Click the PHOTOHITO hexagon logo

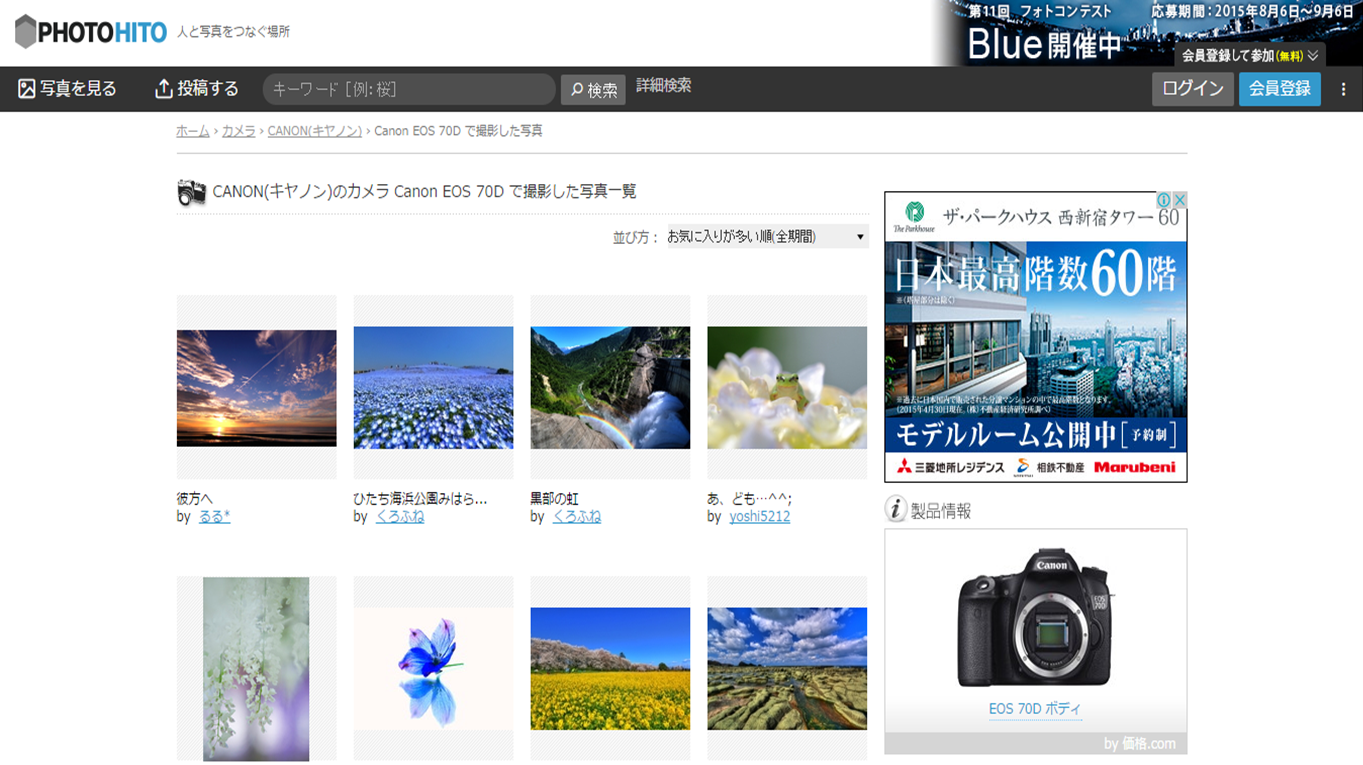[27, 32]
